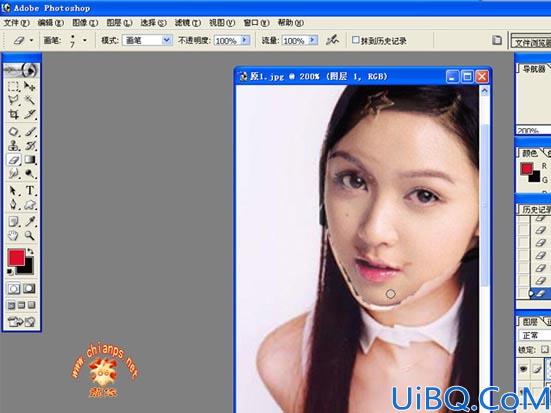Open the 流量 flow slider arrow

(x=313, y=40)
